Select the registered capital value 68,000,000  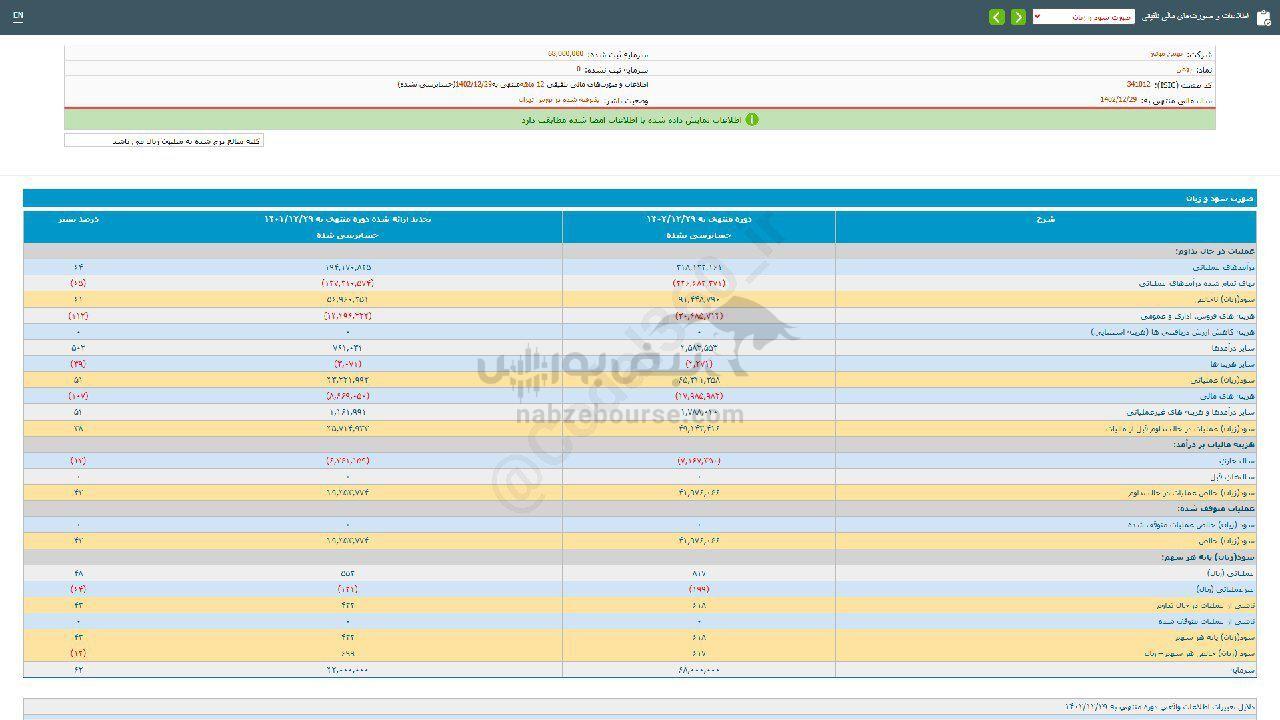(x=566, y=55)
